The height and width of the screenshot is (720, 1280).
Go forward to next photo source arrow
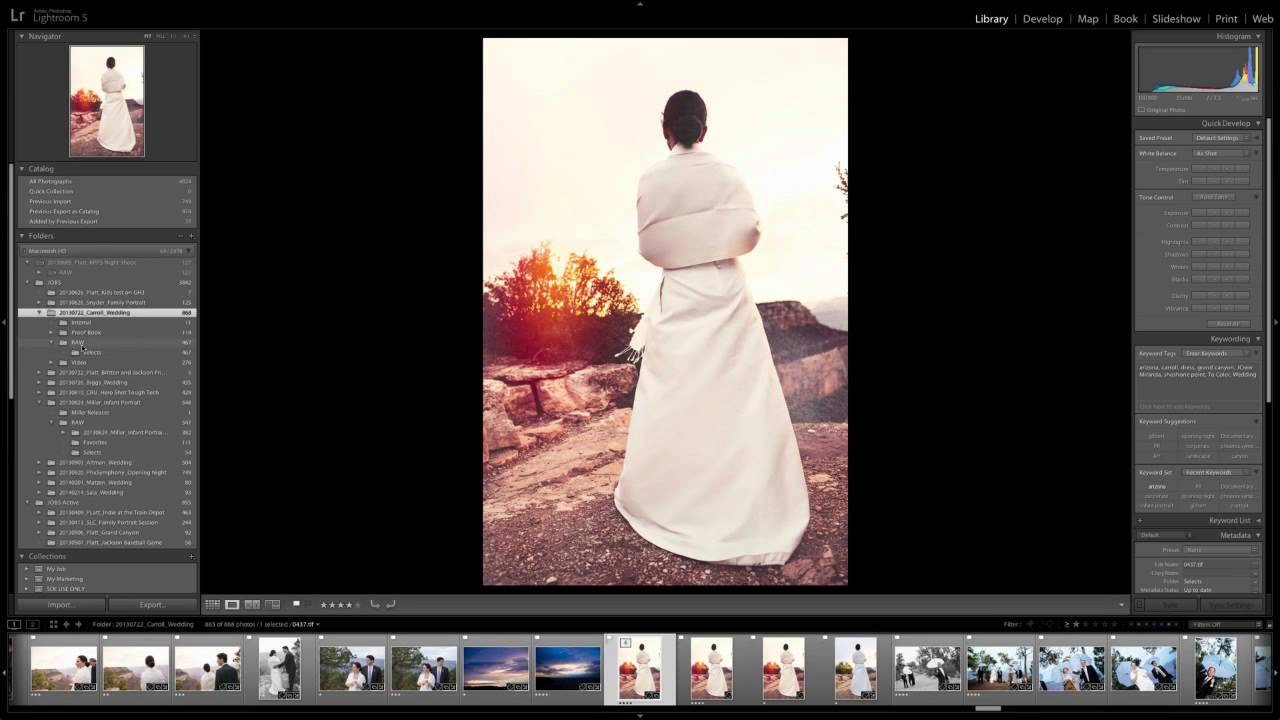tap(78, 624)
